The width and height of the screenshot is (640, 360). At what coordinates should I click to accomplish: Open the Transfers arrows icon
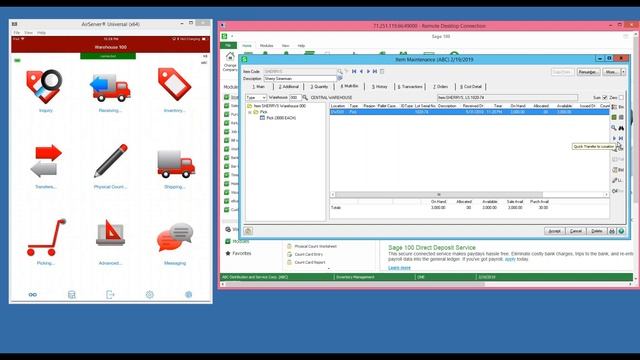click(46, 161)
